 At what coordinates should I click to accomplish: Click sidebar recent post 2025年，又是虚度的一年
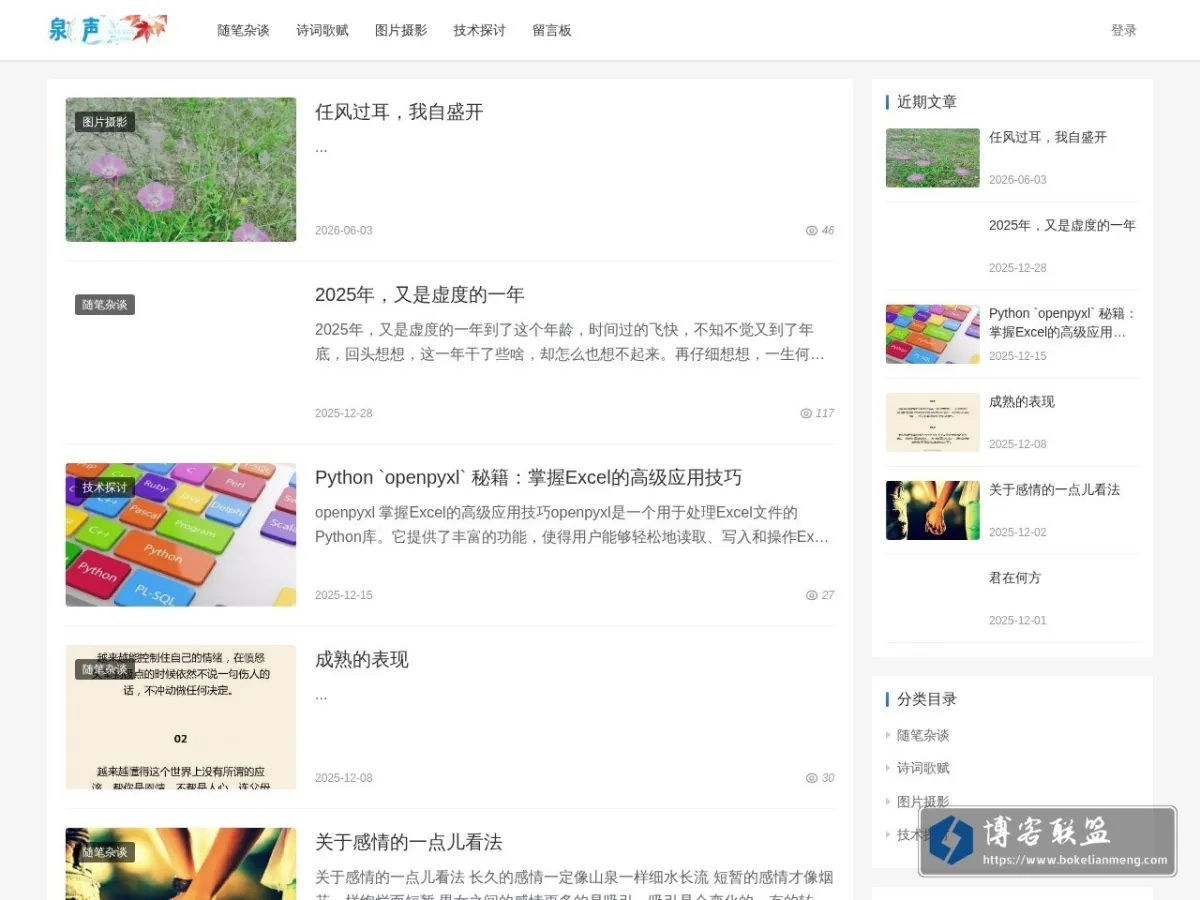[x=1062, y=225]
